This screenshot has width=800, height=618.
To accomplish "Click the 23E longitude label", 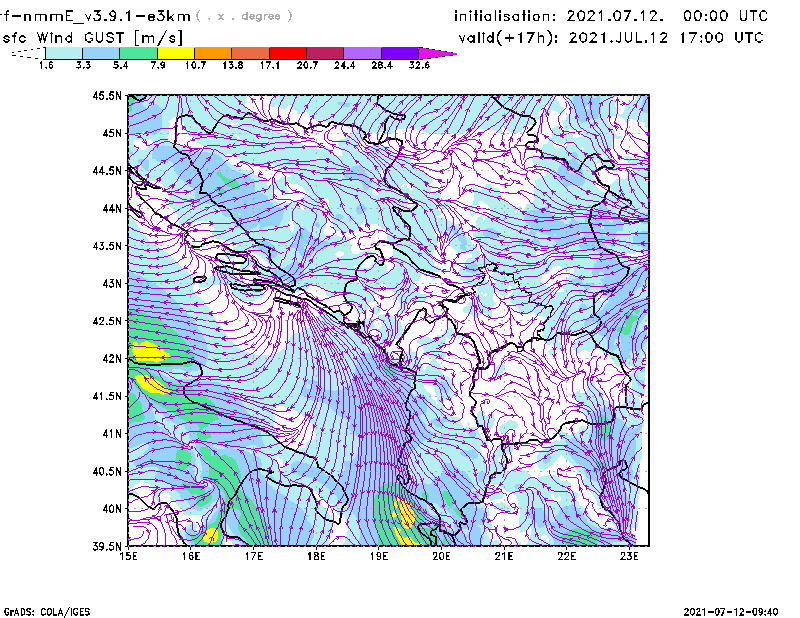I will point(629,556).
